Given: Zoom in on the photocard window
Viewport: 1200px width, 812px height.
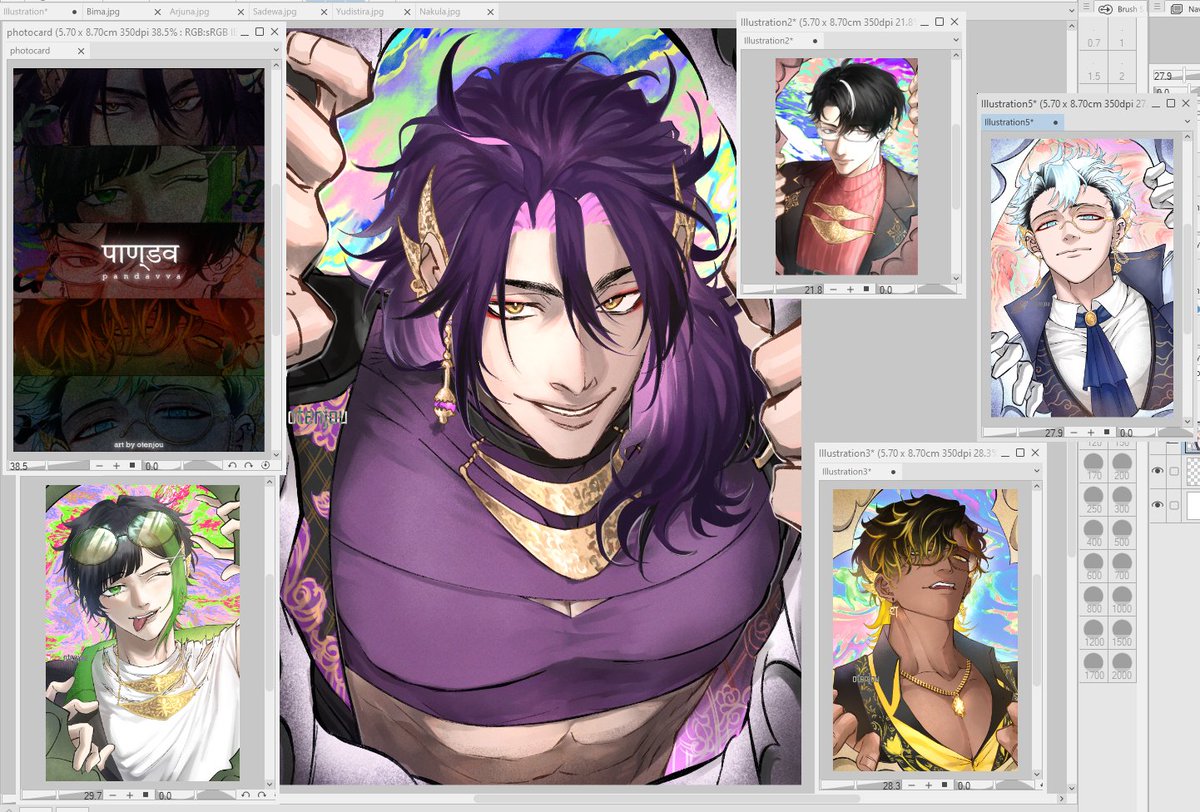Looking at the screenshot, I should pos(115,466).
